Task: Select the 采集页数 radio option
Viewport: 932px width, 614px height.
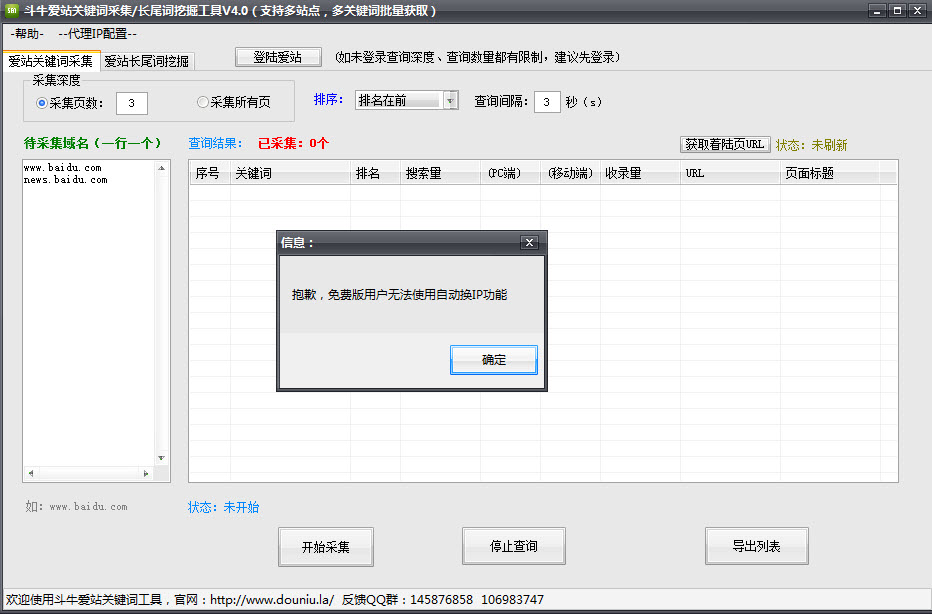Action: (42, 102)
